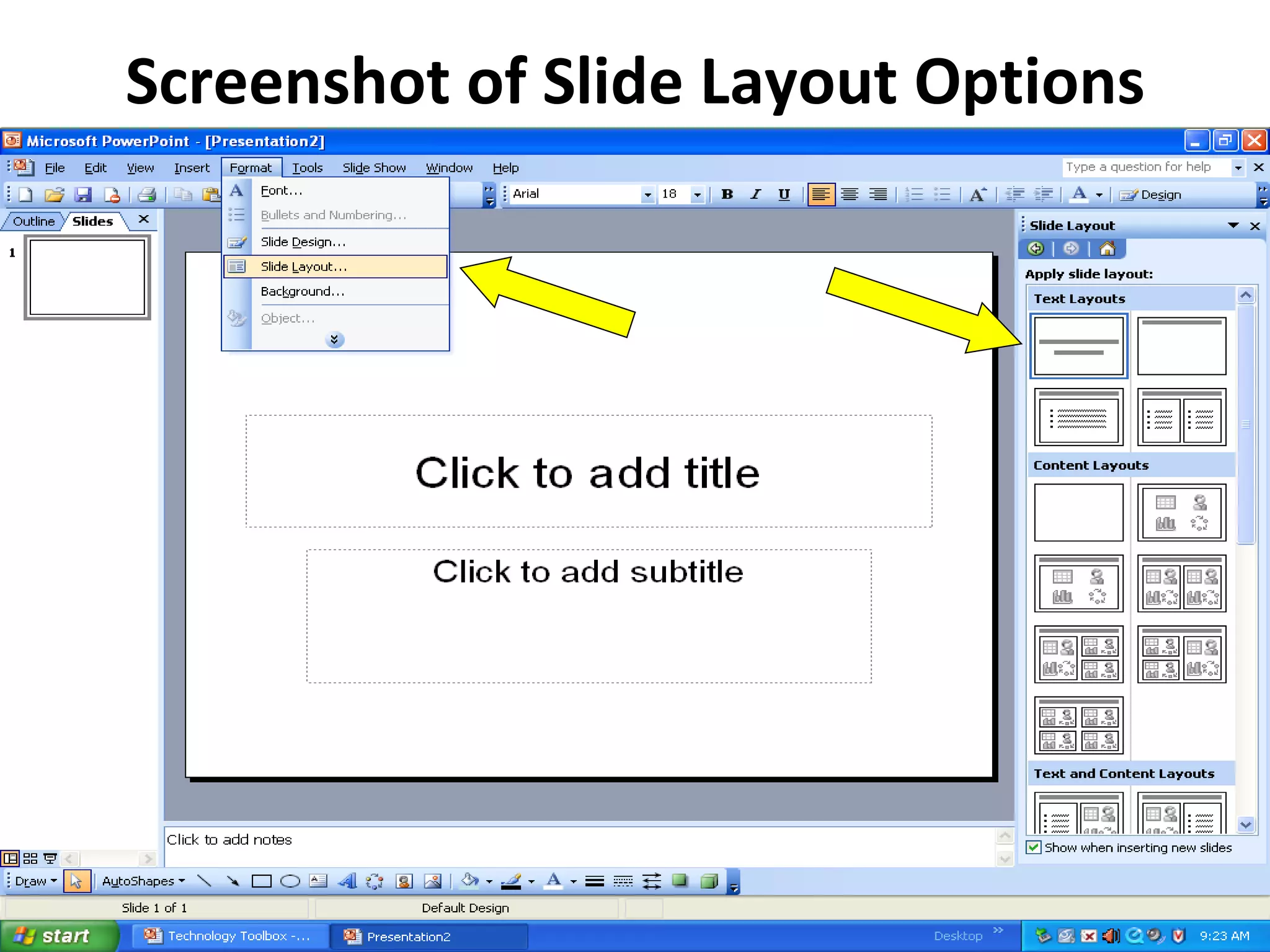The image size is (1270, 952).
Task: Click the Shadow Style icon
Action: pos(680,881)
